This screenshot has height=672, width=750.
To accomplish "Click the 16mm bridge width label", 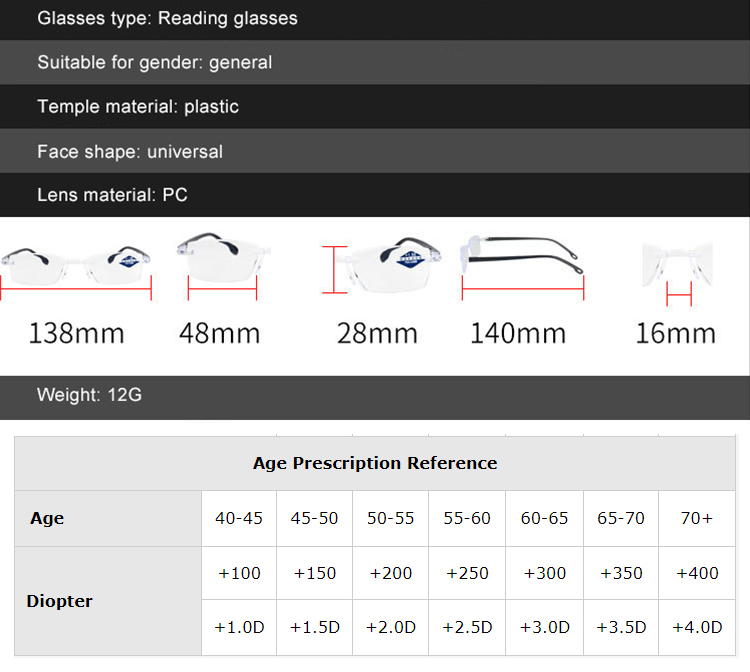I will coord(676,333).
